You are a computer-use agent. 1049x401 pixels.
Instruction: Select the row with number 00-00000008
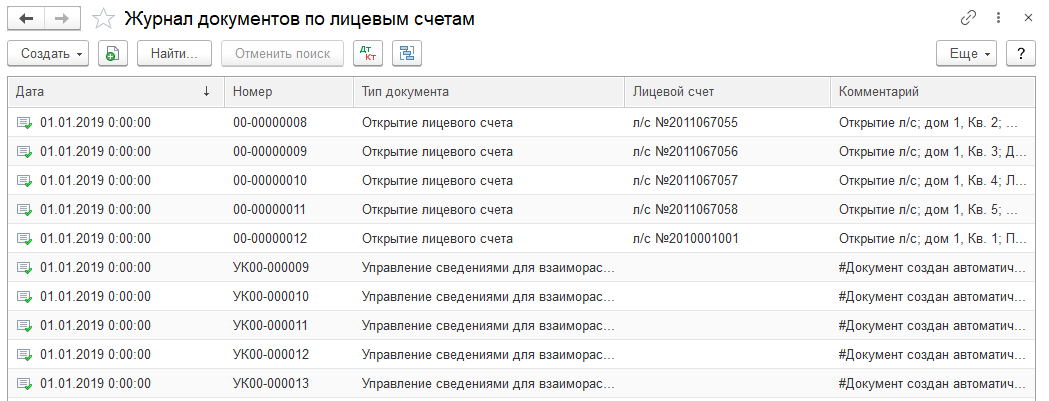pyautogui.click(x=270, y=123)
